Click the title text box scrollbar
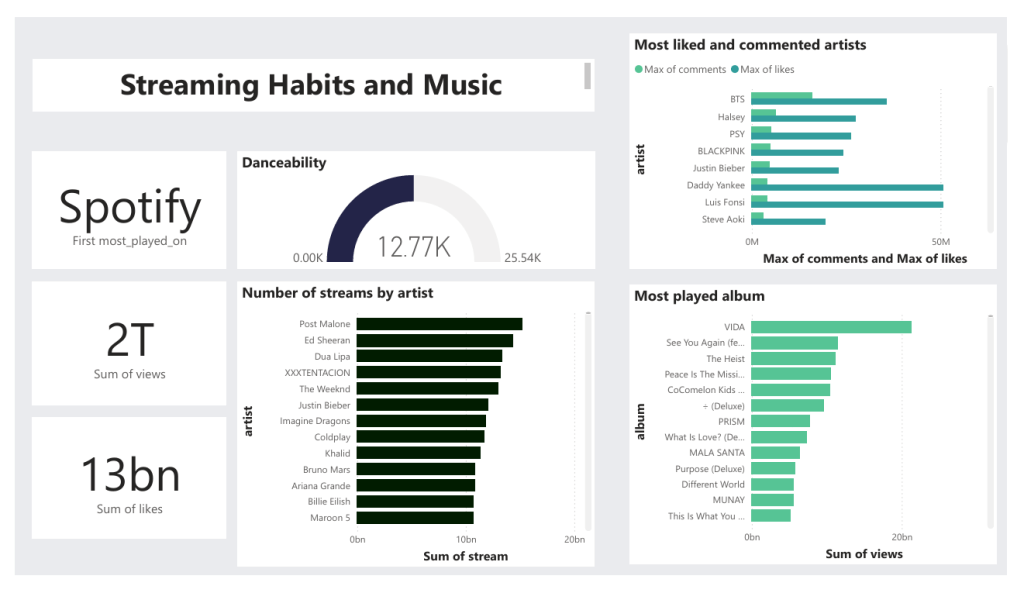This screenshot has height=593, width=1024. pyautogui.click(x=588, y=76)
